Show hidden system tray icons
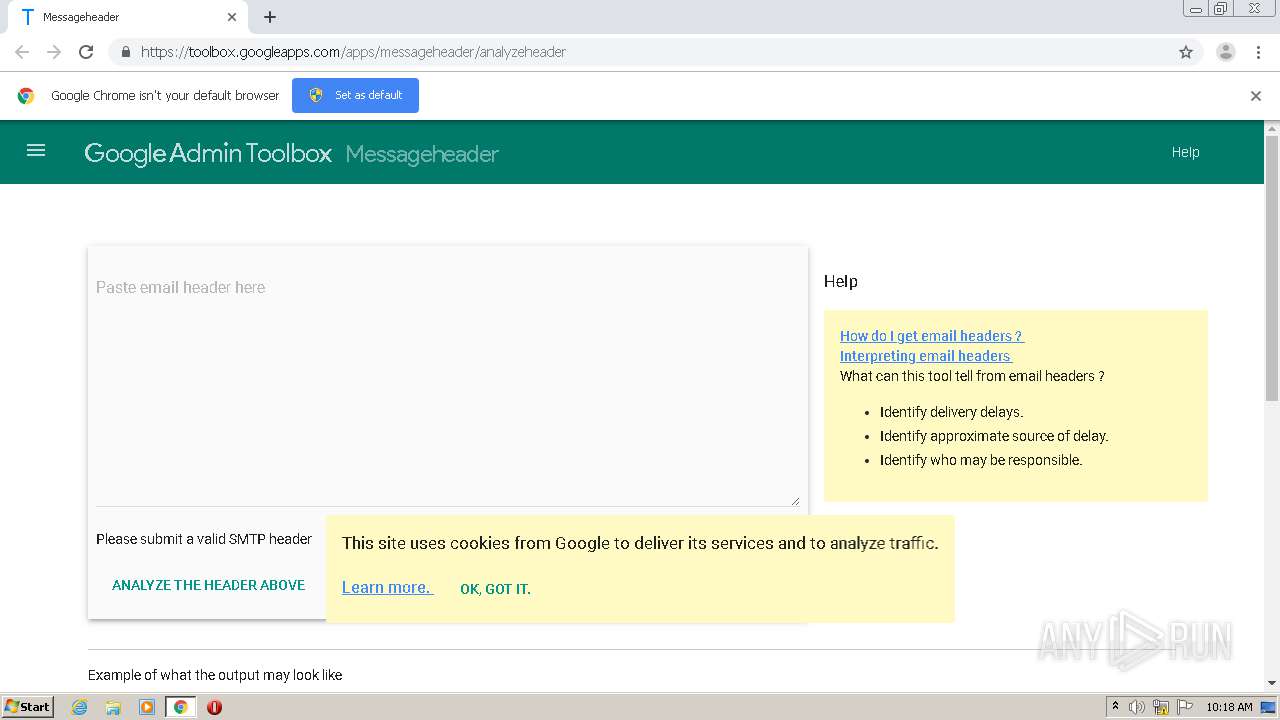The width and height of the screenshot is (1280, 720). pos(1115,707)
